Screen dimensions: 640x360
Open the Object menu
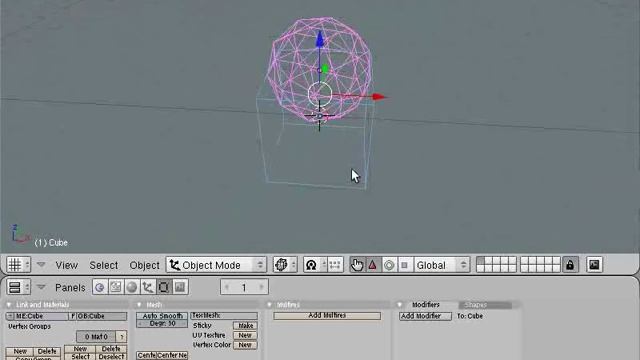click(144, 265)
